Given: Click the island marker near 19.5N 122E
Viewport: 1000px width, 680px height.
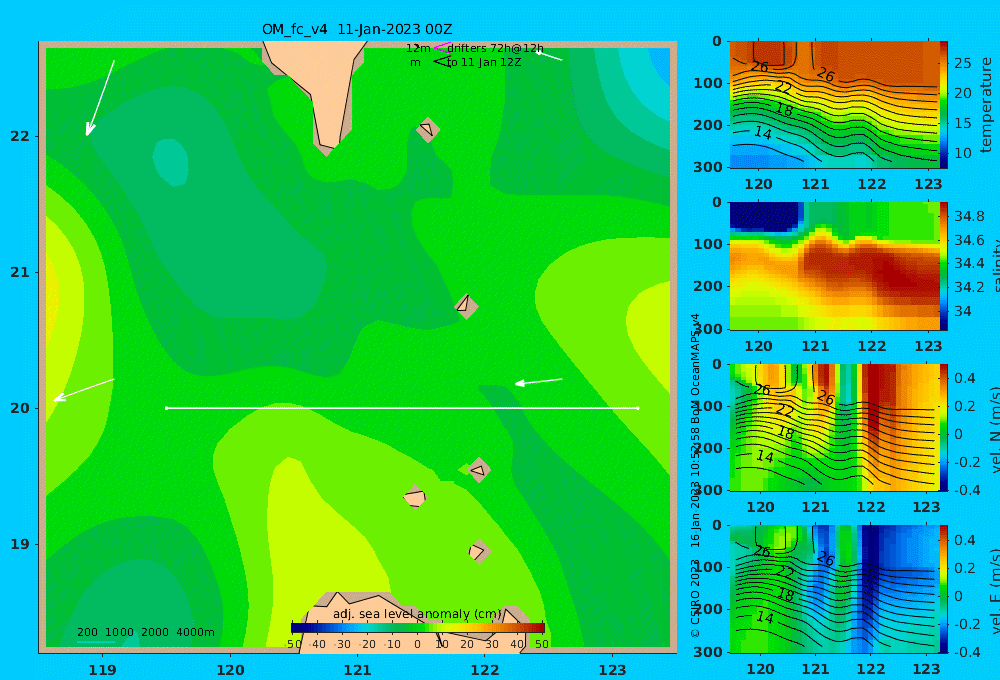Looking at the screenshot, I should click(x=478, y=470).
